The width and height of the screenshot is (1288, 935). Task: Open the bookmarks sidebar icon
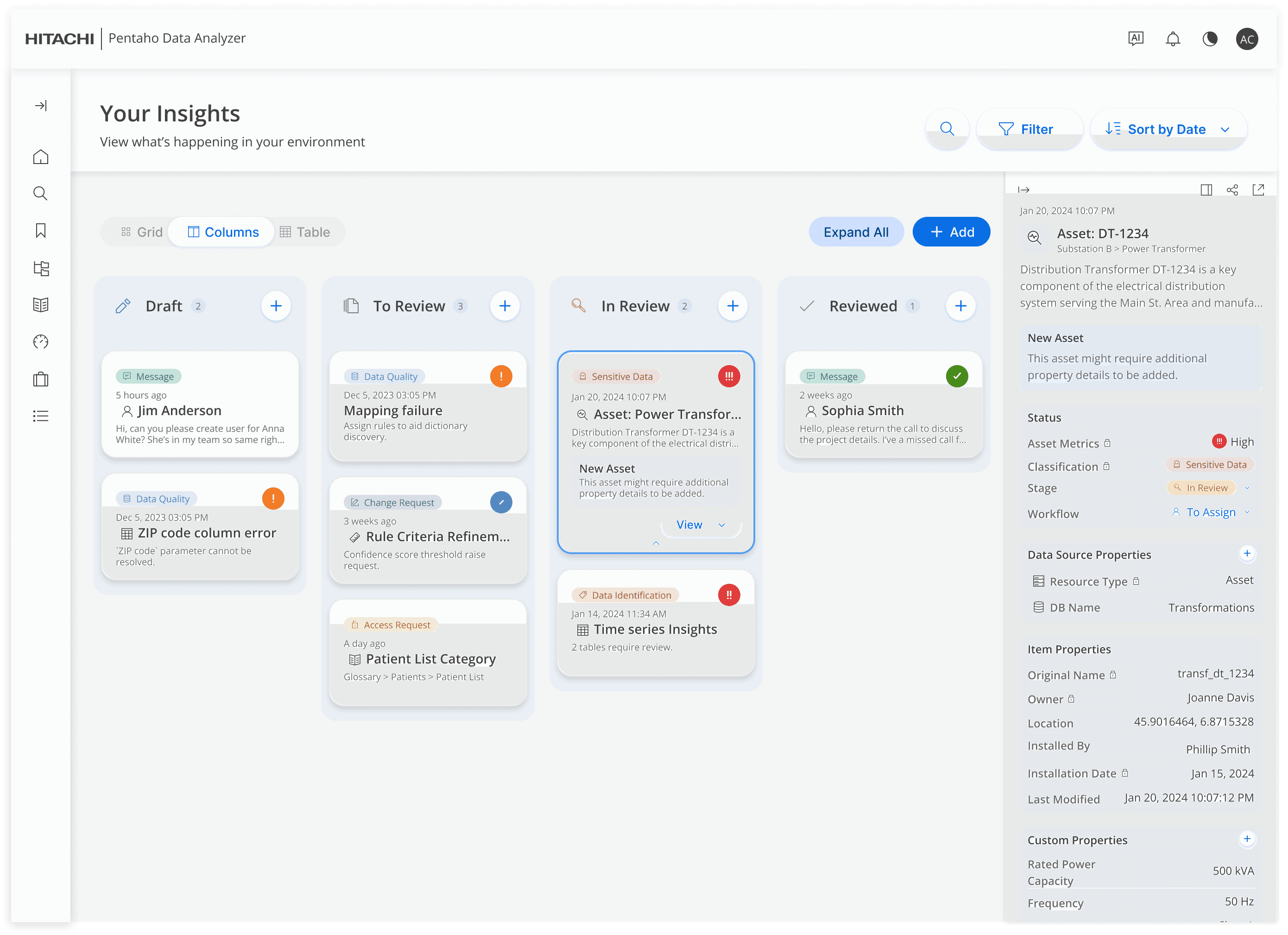(41, 231)
